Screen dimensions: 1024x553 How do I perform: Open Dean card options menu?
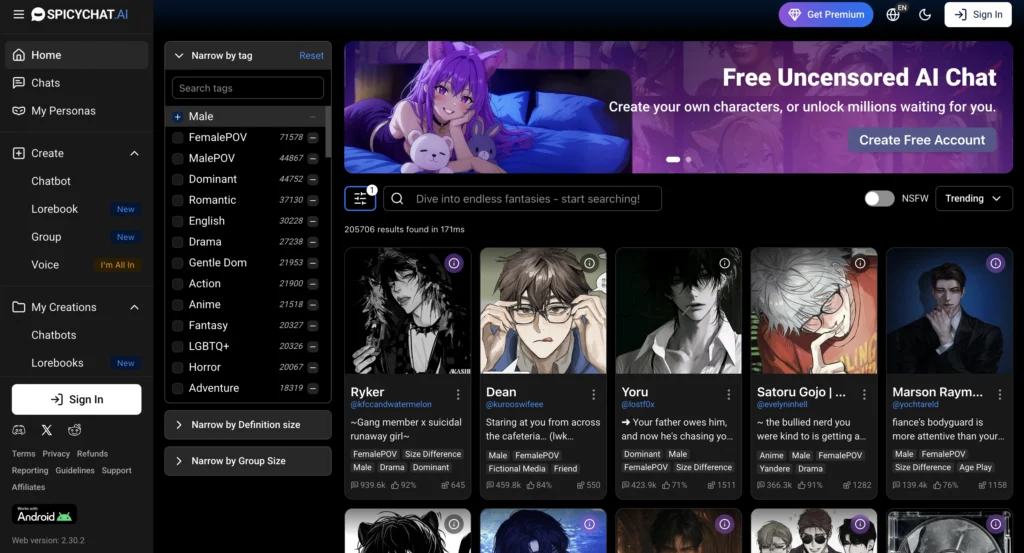click(x=593, y=394)
